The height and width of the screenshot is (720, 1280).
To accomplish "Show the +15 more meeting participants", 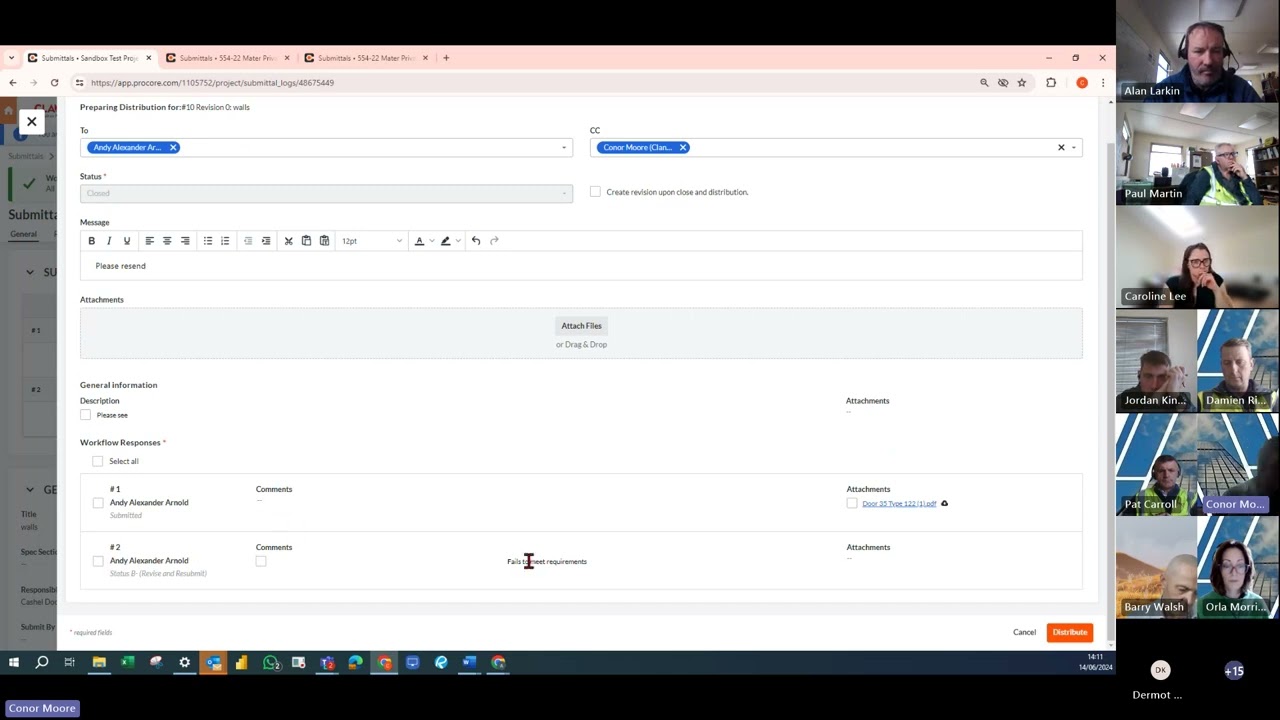I will click(x=1234, y=671).
